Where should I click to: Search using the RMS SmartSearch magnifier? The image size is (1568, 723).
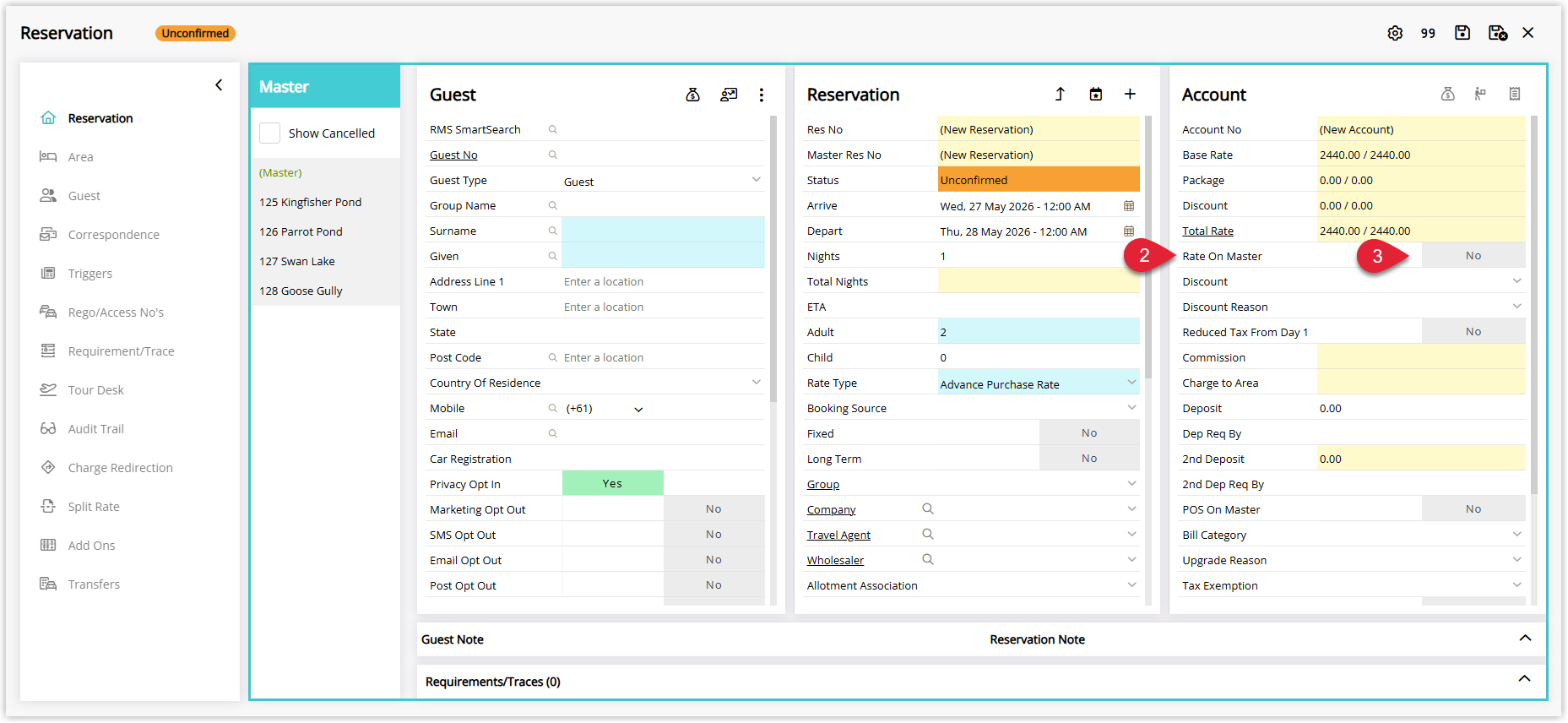click(553, 129)
